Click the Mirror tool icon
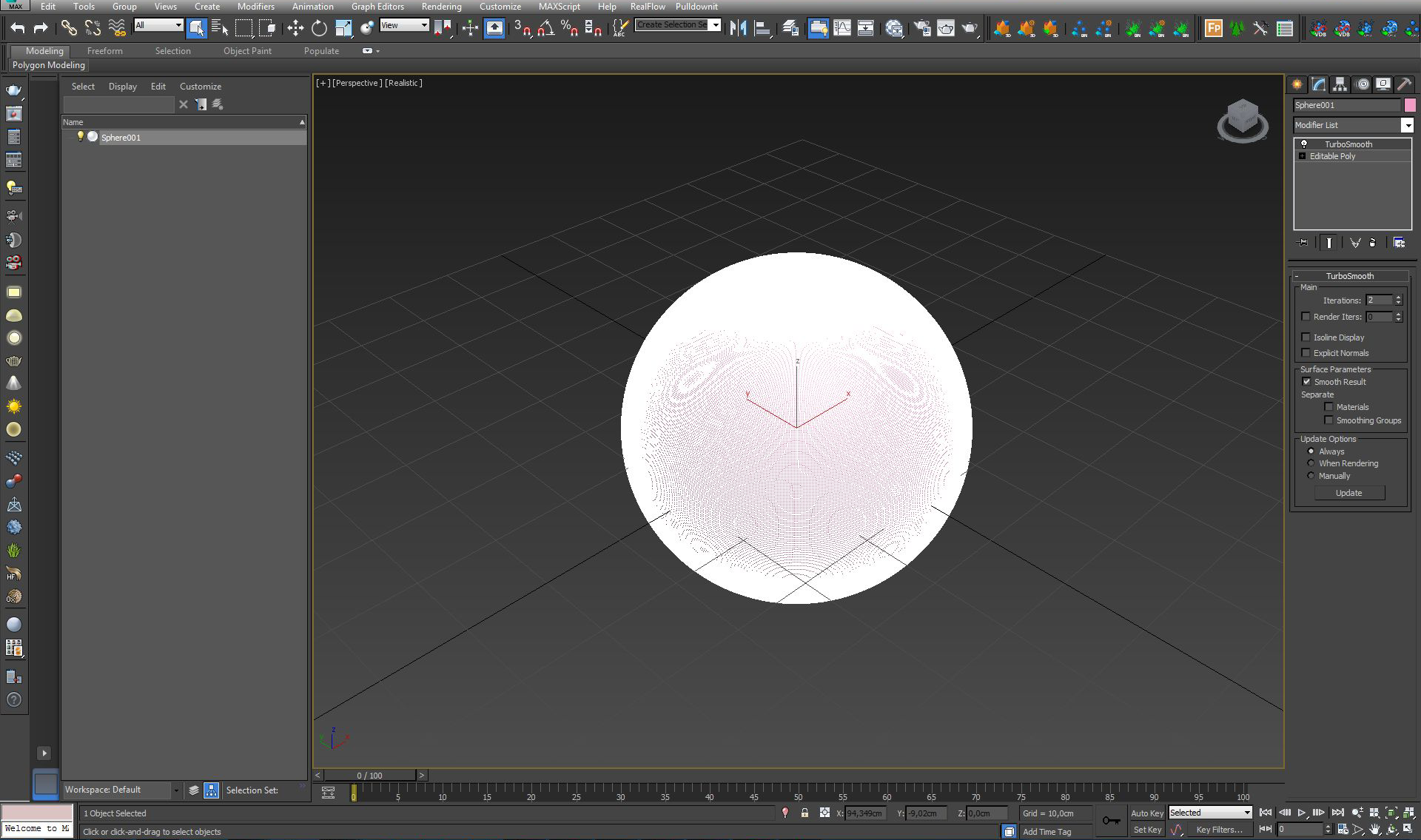Viewport: 1421px width, 840px height. point(738,28)
